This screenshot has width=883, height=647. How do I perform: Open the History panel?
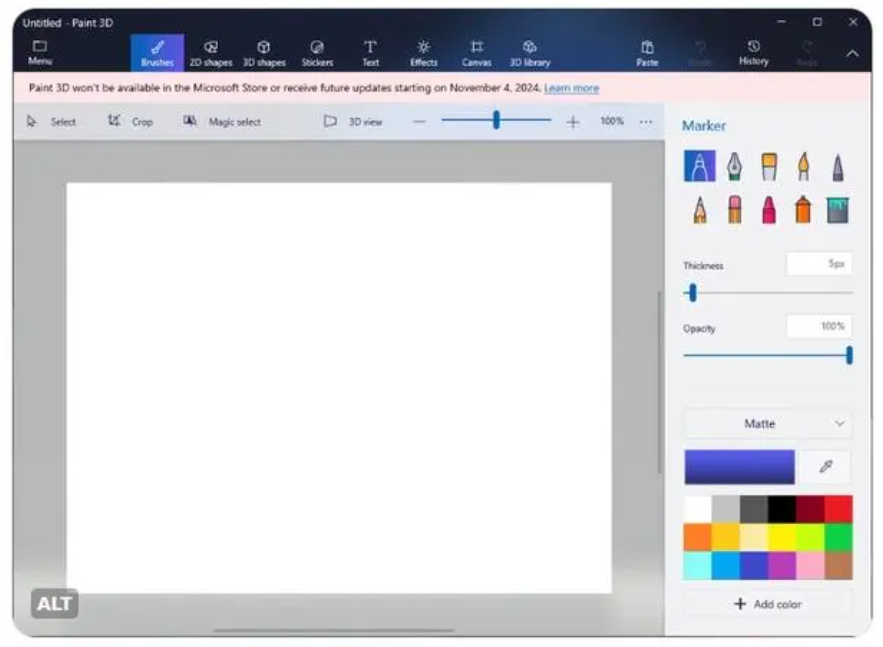click(x=753, y=53)
